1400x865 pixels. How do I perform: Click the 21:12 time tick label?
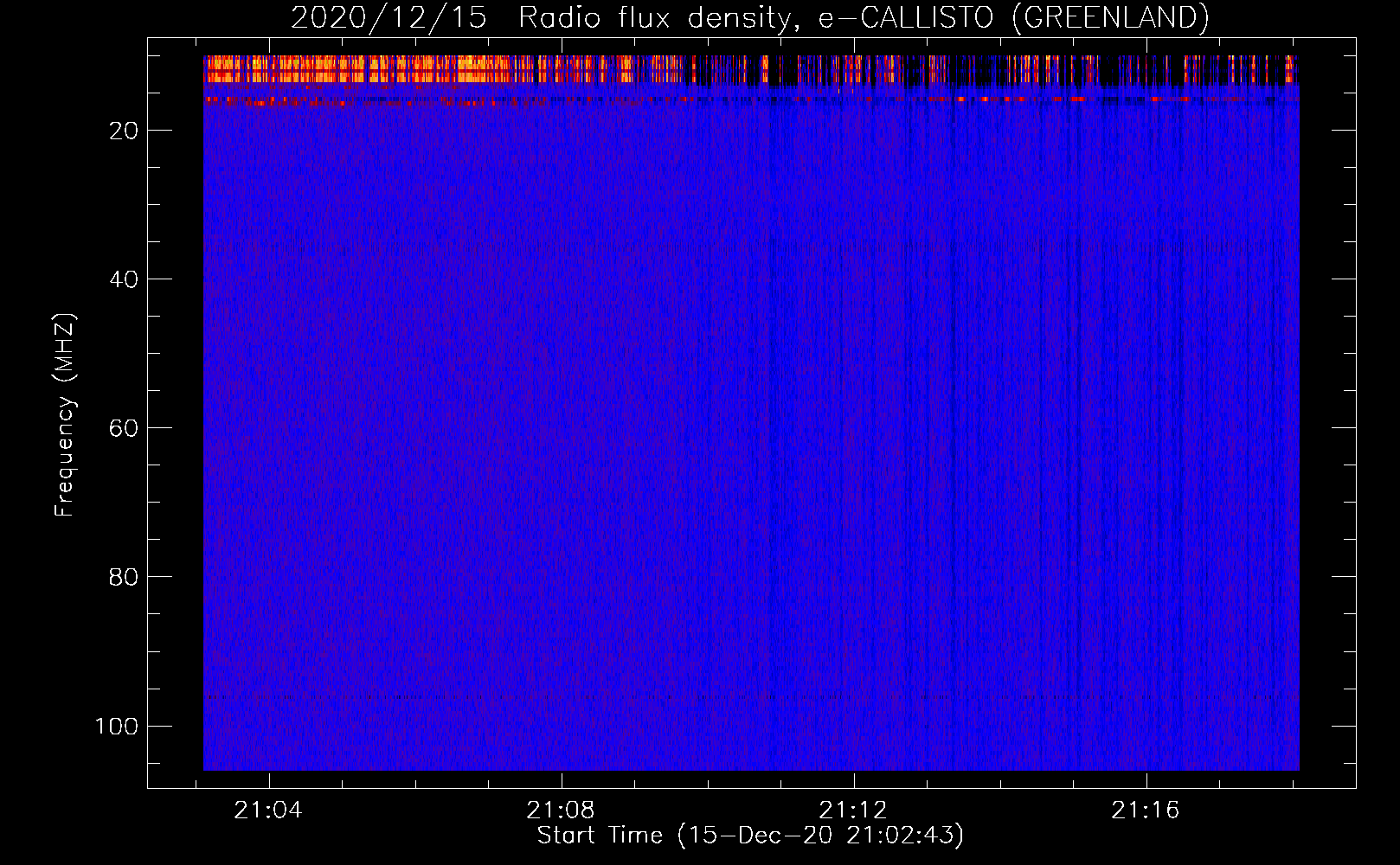click(x=853, y=810)
